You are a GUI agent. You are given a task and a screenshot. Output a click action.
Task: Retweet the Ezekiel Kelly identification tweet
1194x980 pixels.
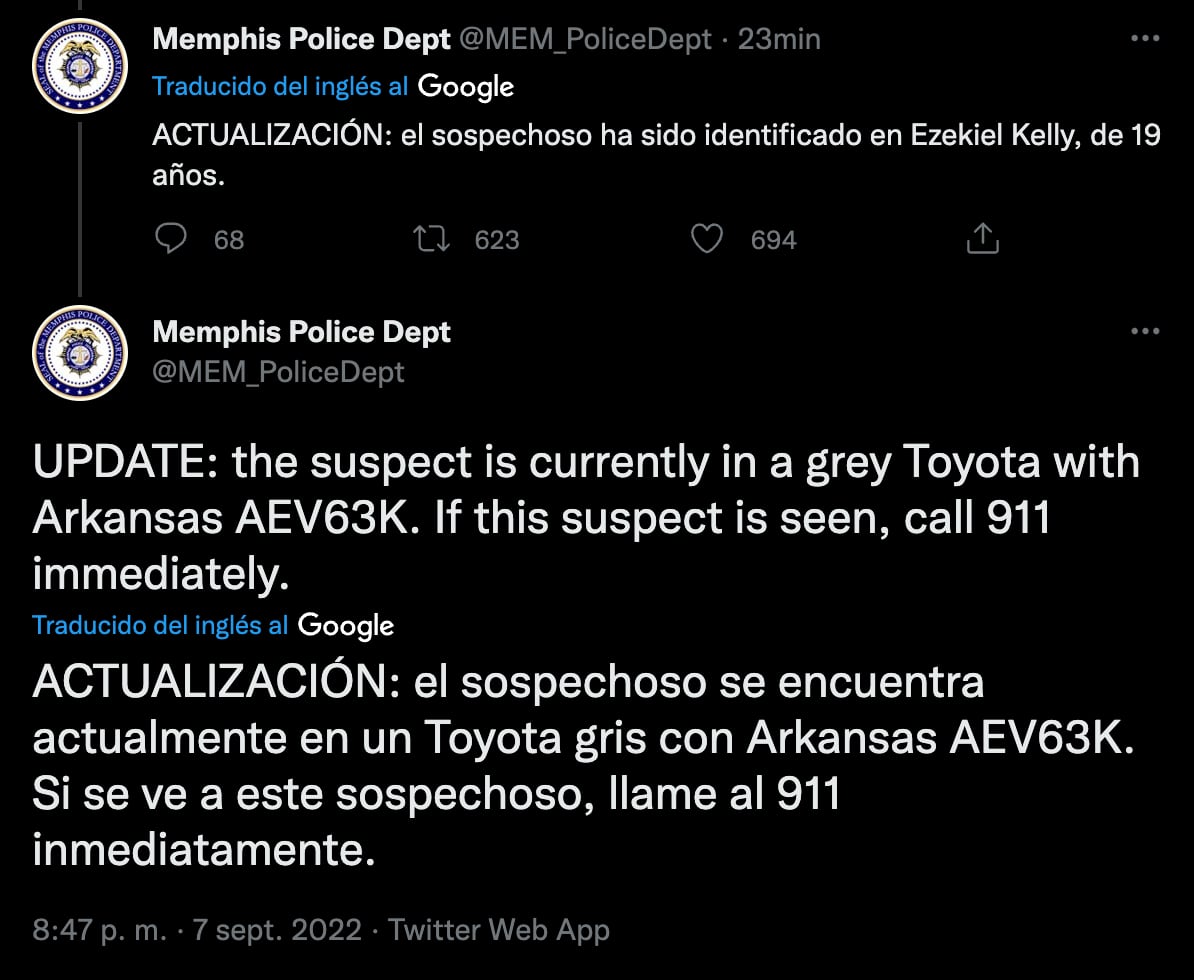pos(432,239)
